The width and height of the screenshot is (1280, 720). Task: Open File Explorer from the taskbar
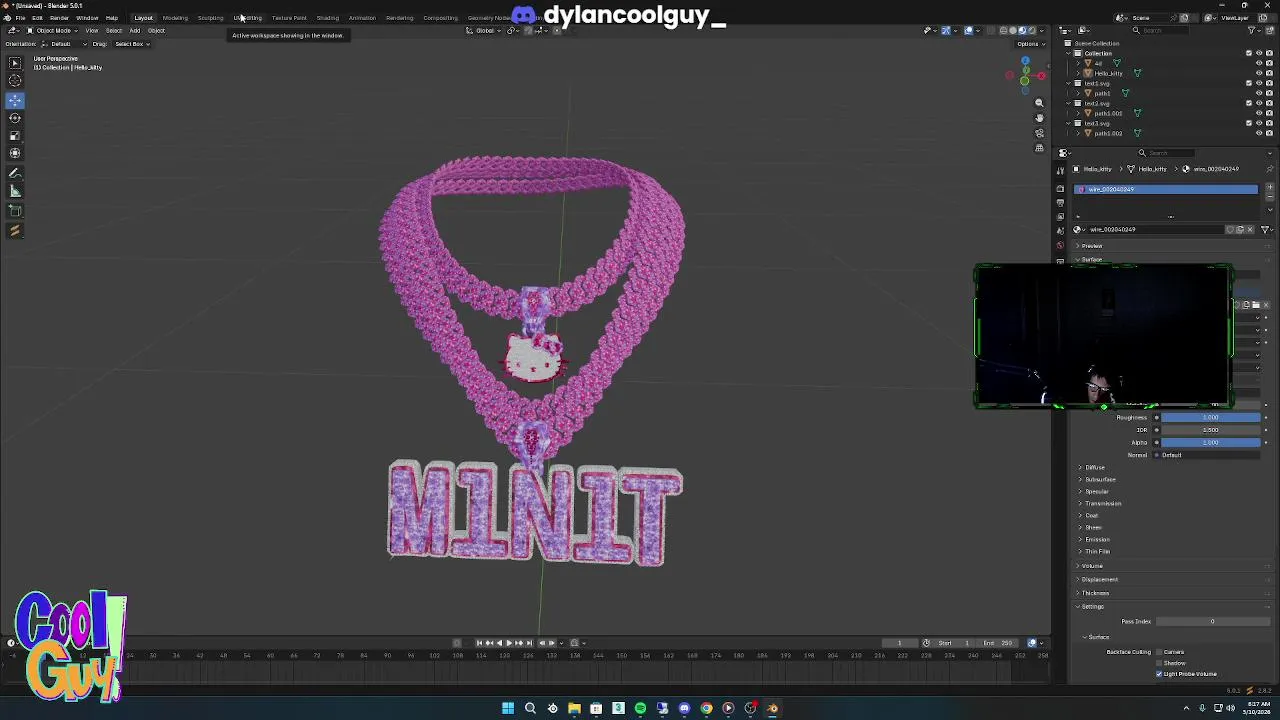click(574, 708)
